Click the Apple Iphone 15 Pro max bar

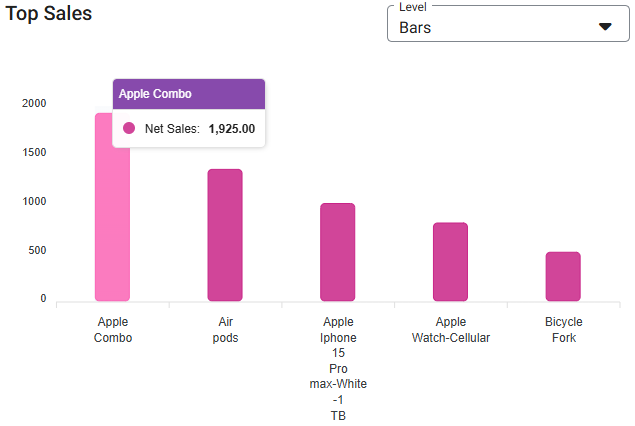(x=337, y=252)
